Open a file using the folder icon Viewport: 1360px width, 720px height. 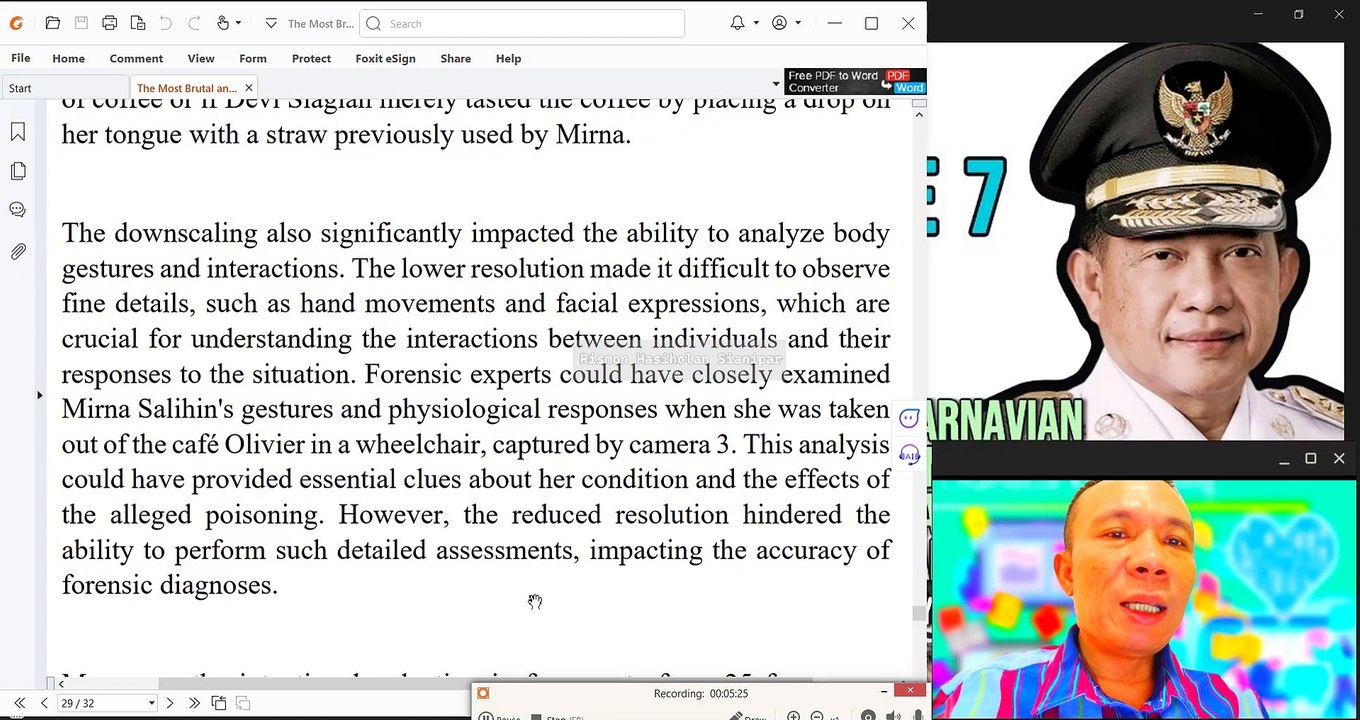pyautogui.click(x=53, y=23)
